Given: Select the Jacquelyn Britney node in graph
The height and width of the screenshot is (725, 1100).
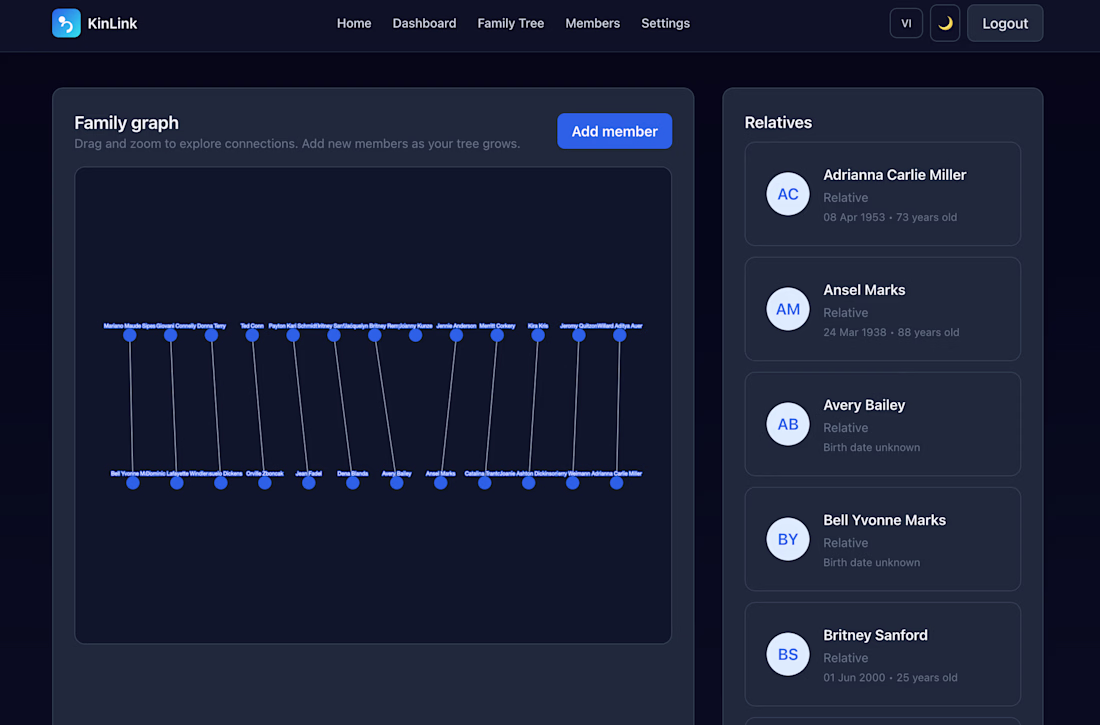Looking at the screenshot, I should click(x=375, y=335).
